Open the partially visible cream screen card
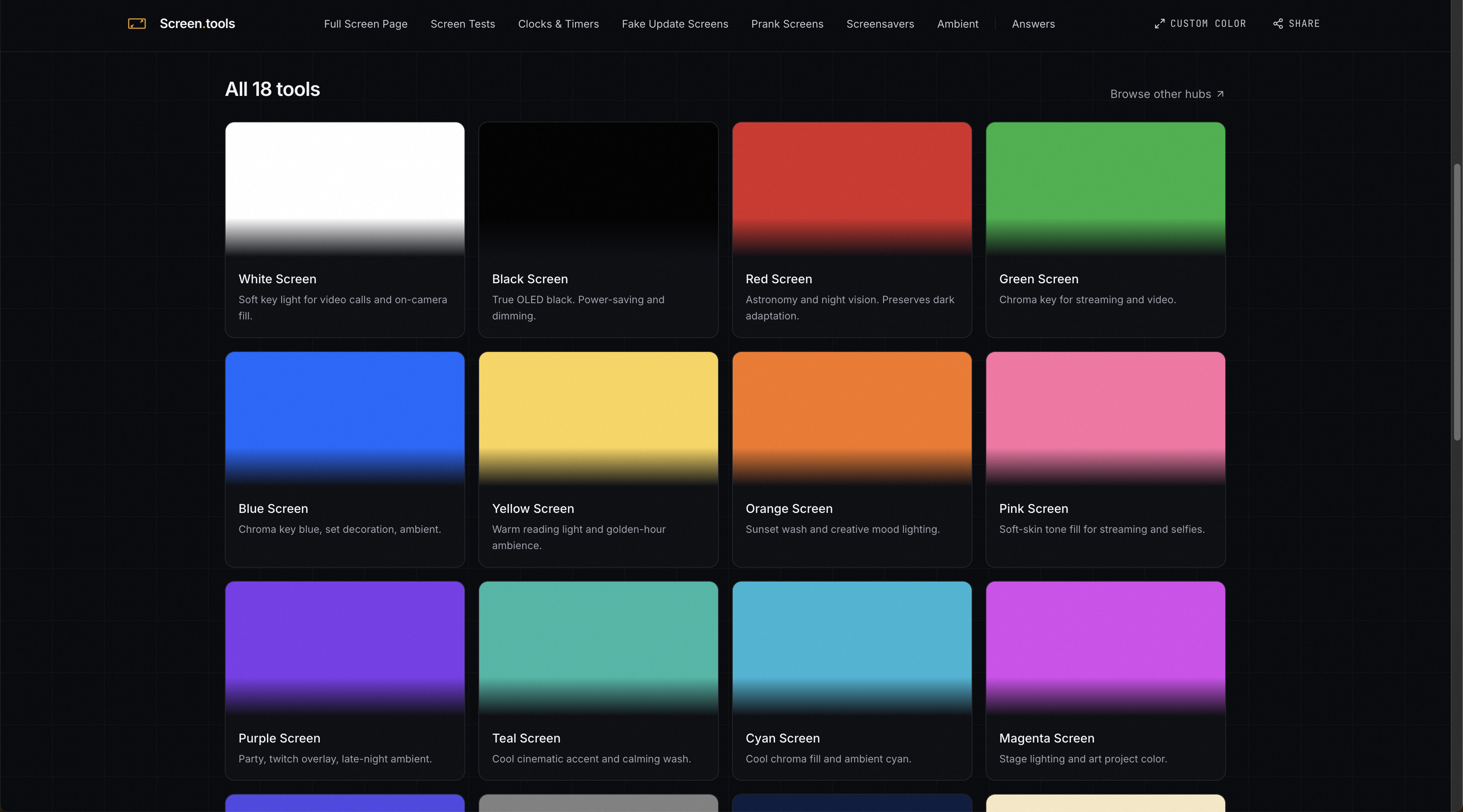Image resolution: width=1463 pixels, height=812 pixels. pos(1106,803)
